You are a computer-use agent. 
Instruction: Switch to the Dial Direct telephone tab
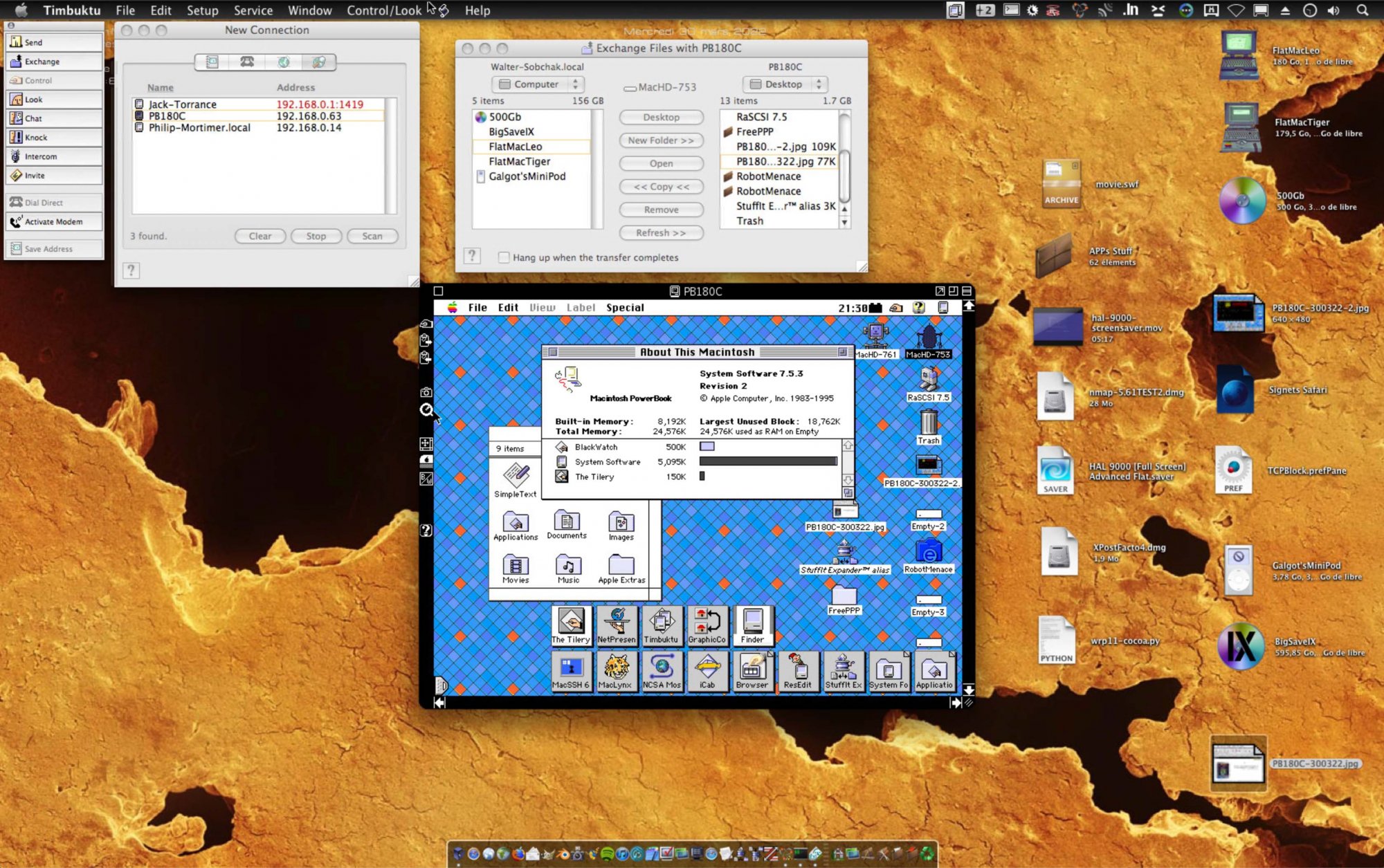tap(247, 62)
